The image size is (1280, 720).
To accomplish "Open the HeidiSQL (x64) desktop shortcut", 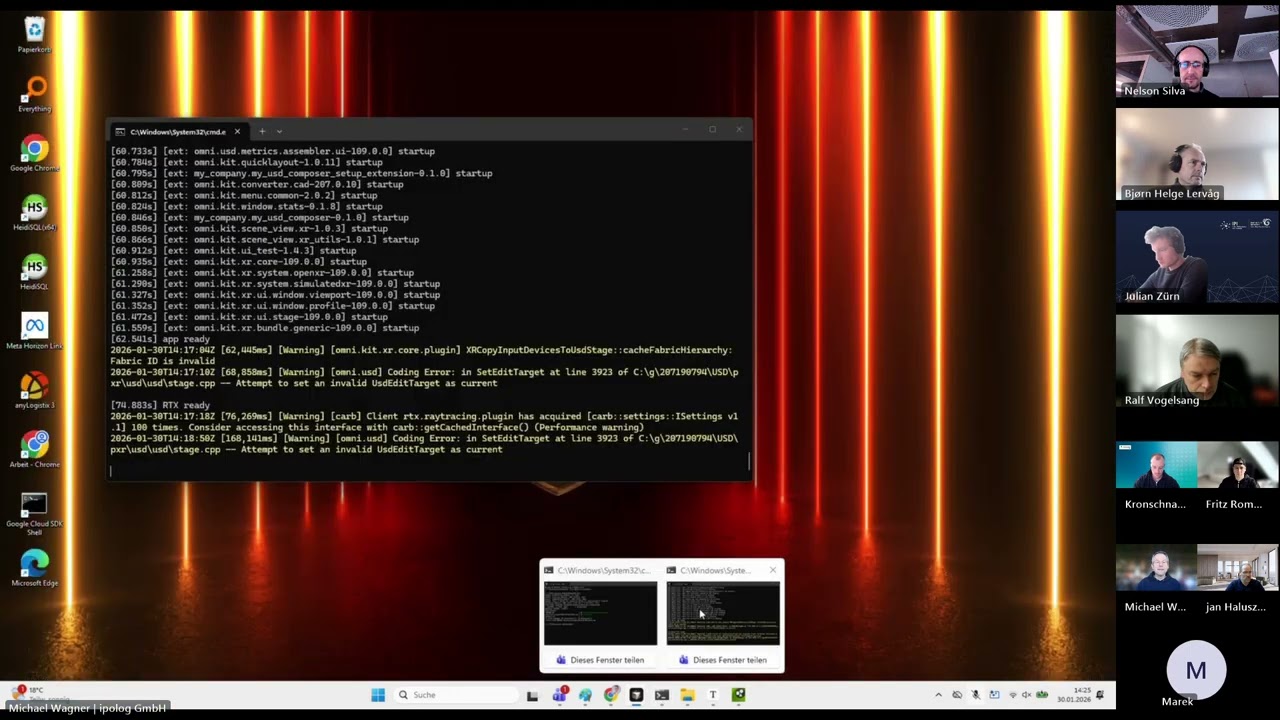I will 34,213.
